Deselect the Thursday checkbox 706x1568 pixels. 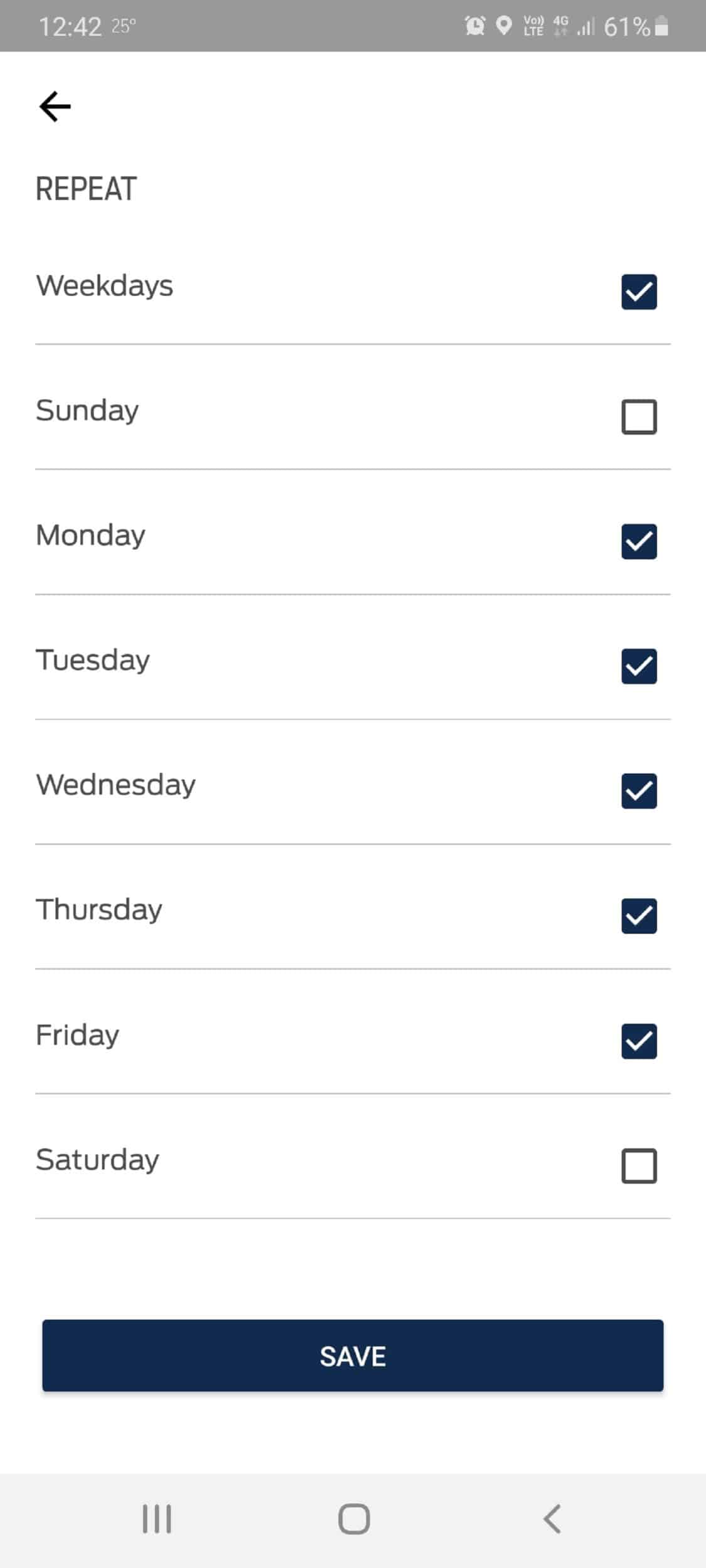point(639,916)
